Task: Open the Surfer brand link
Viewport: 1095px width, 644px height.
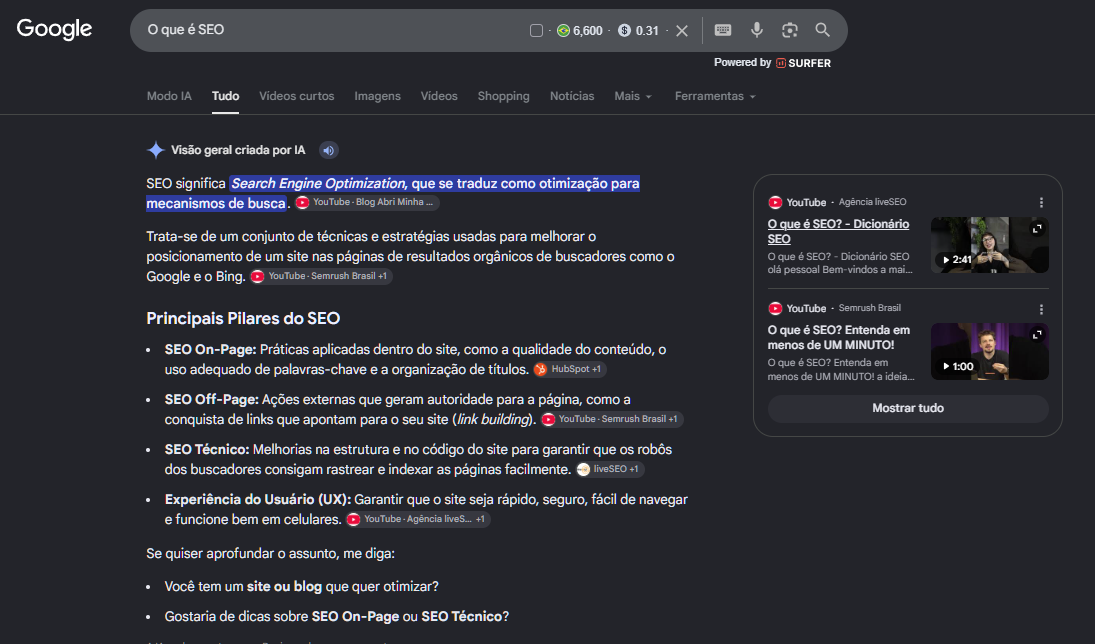Action: pos(803,63)
